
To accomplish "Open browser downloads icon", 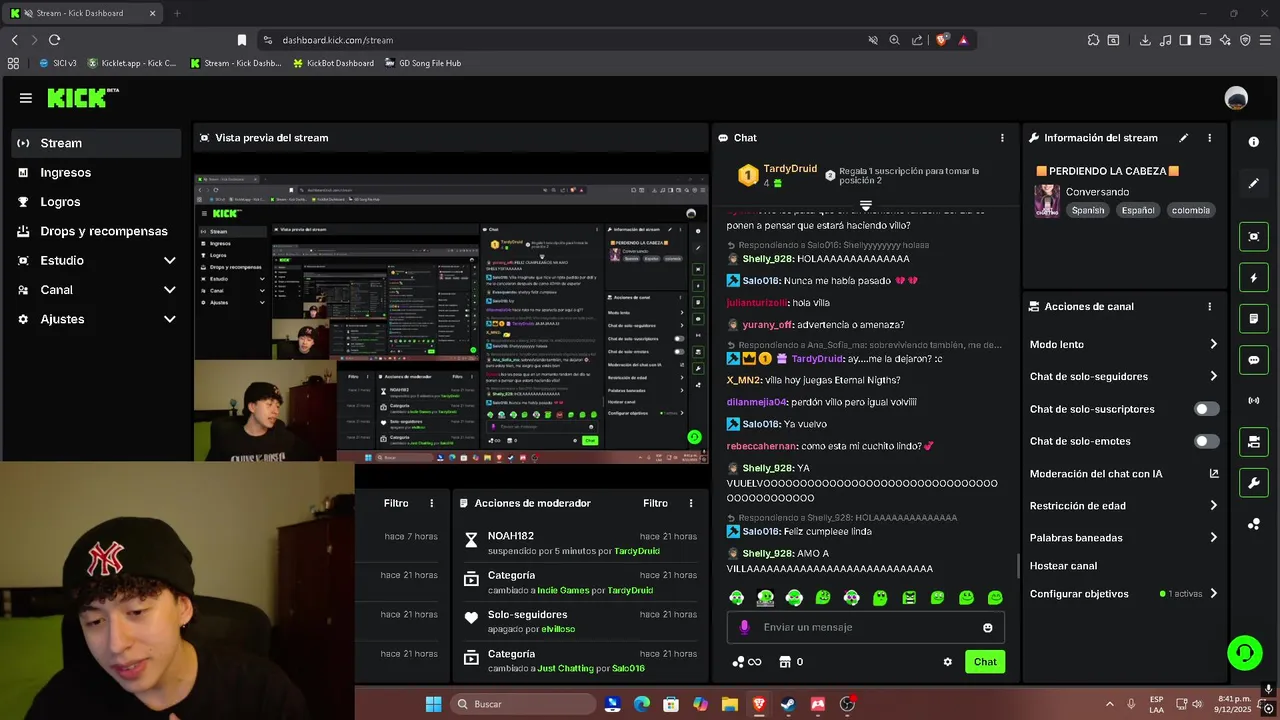I will pyautogui.click(x=1145, y=40).
